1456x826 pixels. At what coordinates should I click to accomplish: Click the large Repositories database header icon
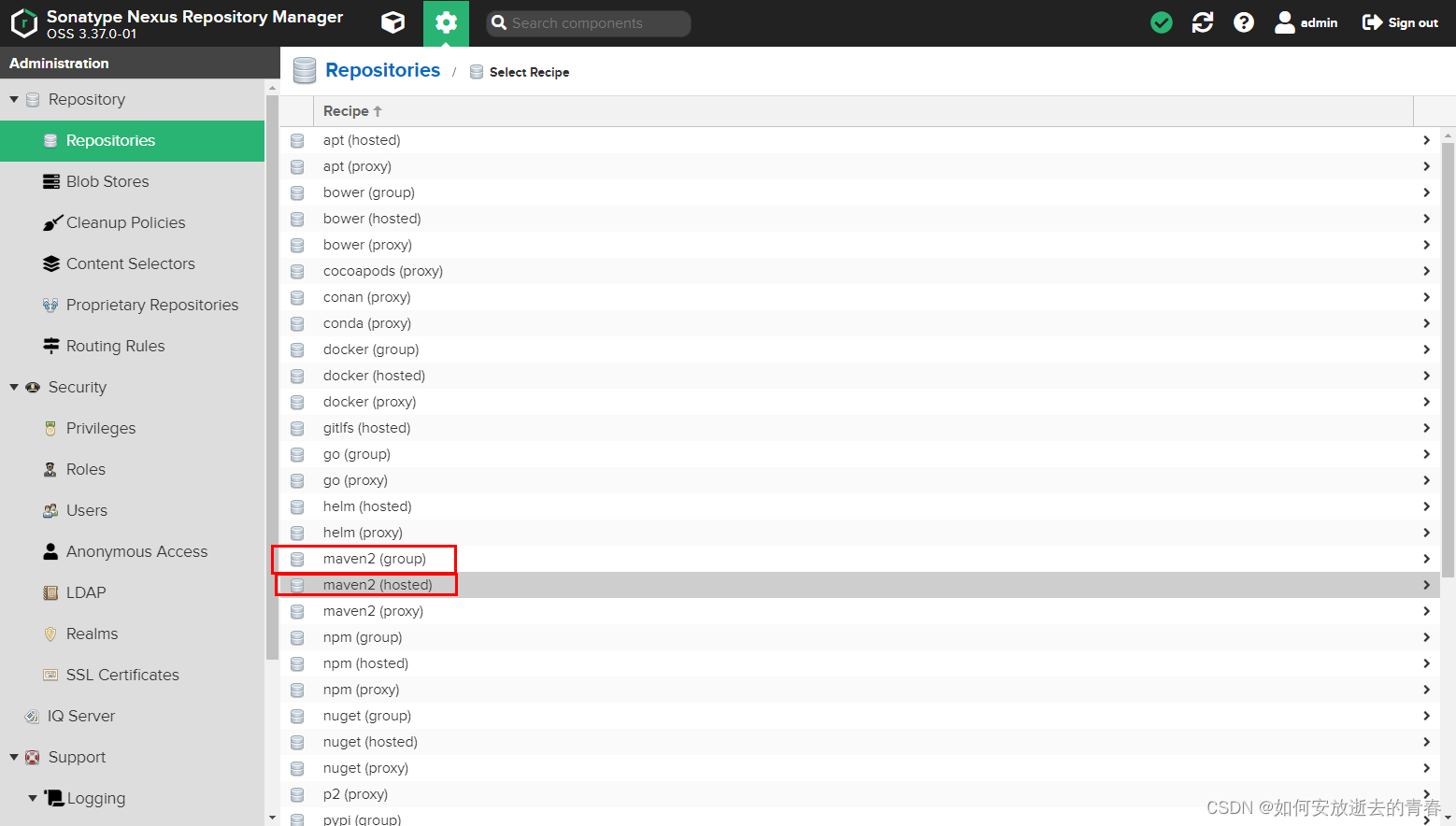tap(305, 70)
